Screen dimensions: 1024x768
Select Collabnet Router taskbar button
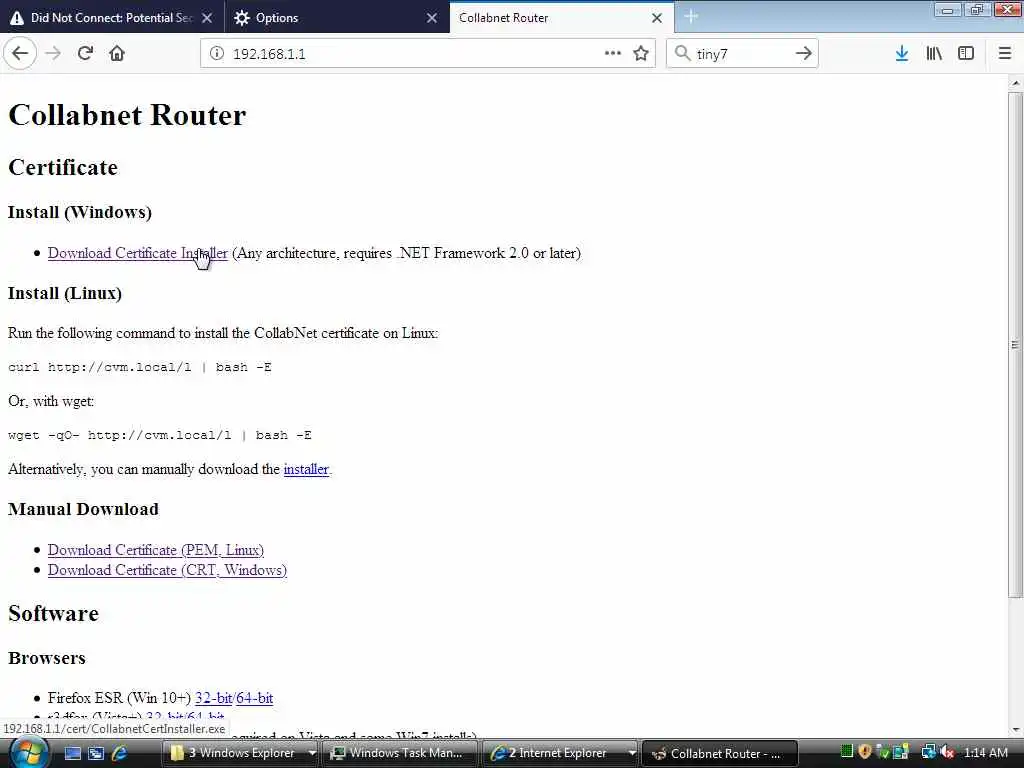720,754
